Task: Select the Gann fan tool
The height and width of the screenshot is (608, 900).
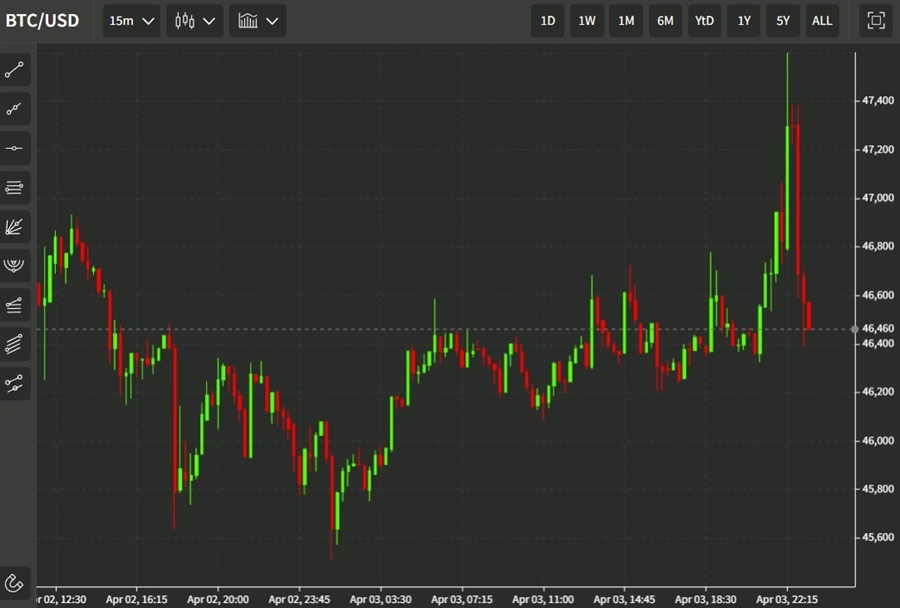Action: tap(15, 226)
